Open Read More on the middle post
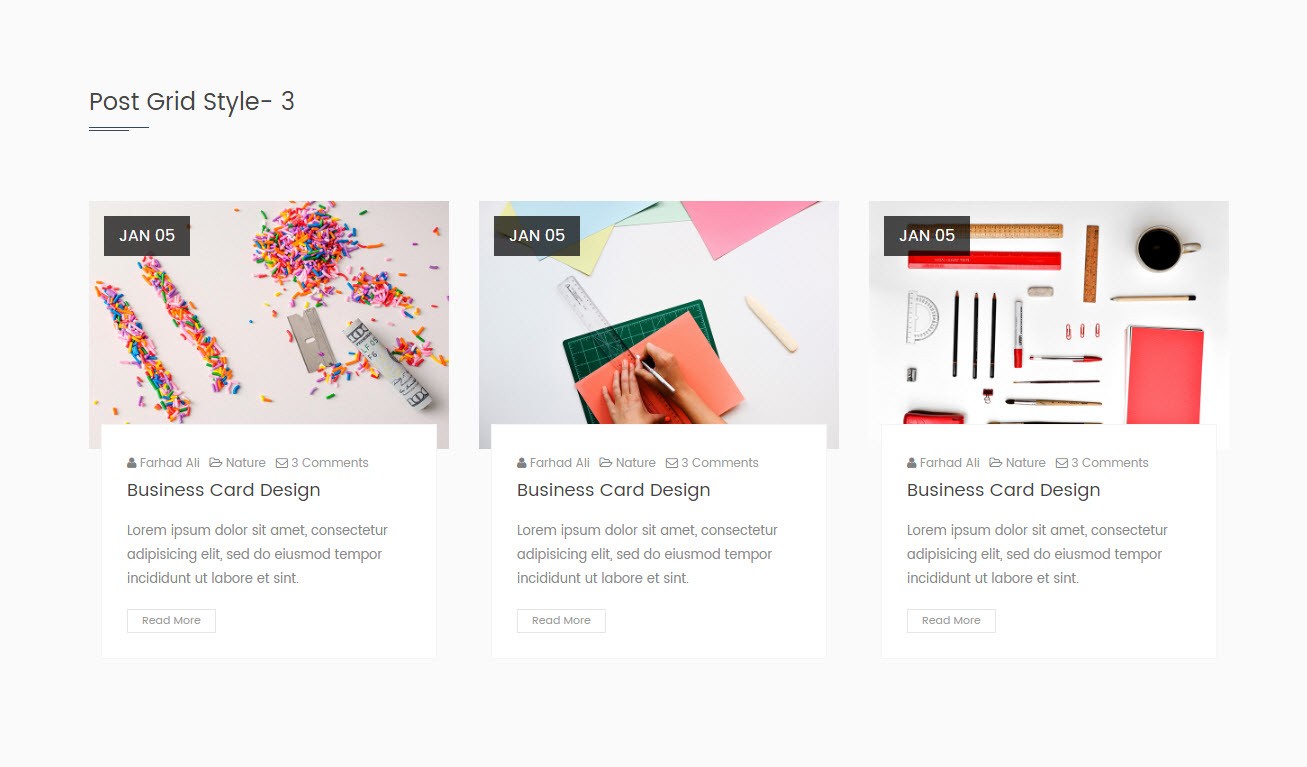1307x767 pixels. coord(561,621)
